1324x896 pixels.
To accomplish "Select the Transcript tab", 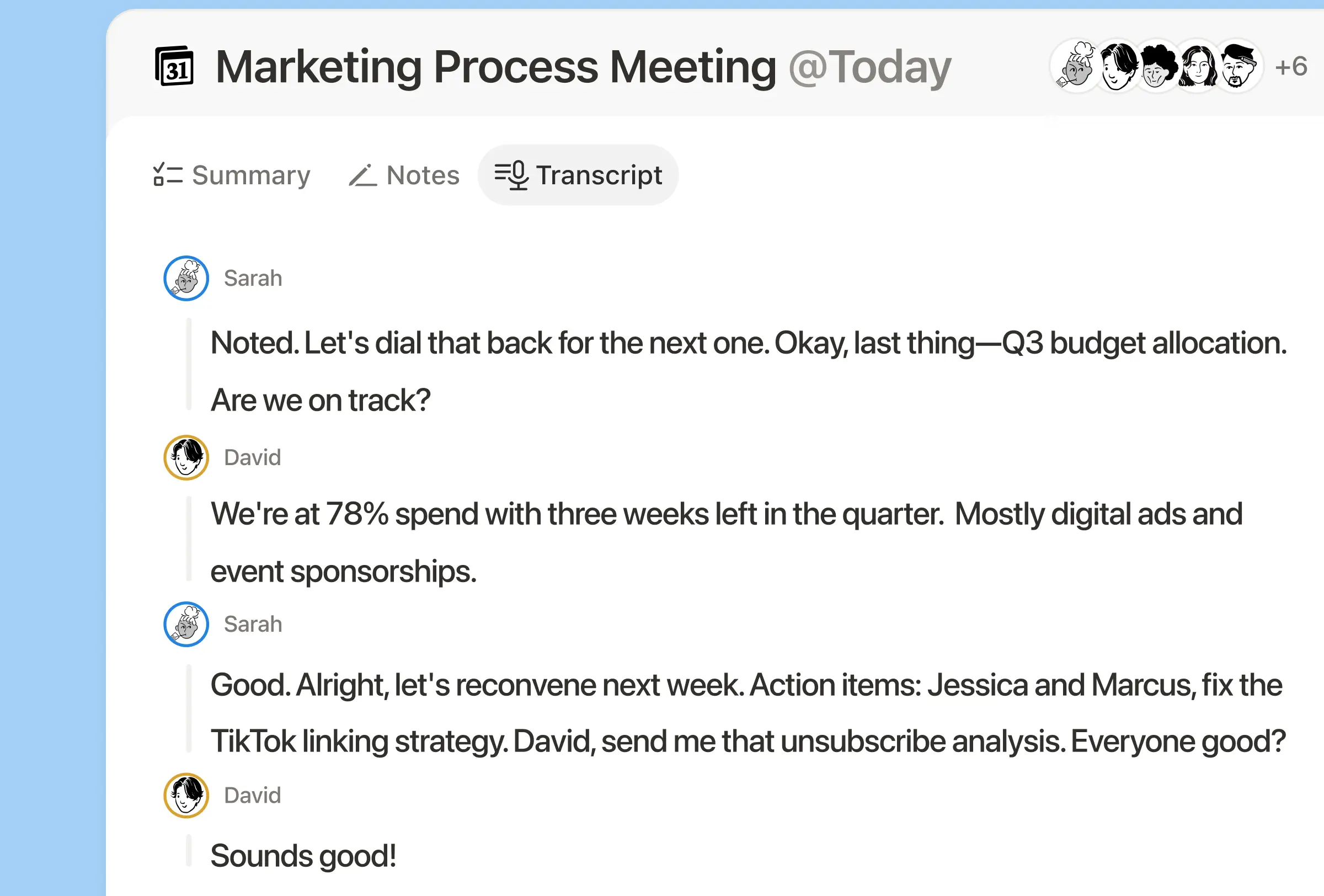I will (578, 175).
